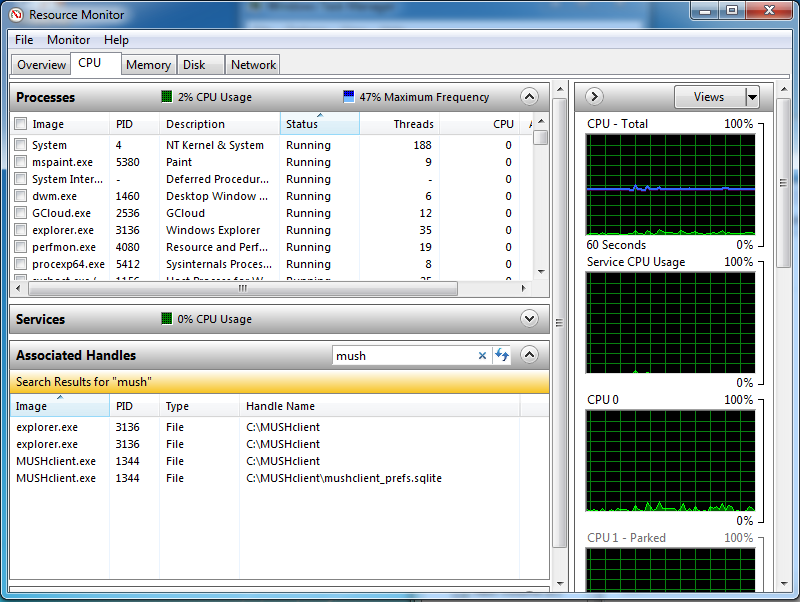Click the processes horizontal scroll right arrow
The width and height of the screenshot is (800, 602).
(524, 288)
